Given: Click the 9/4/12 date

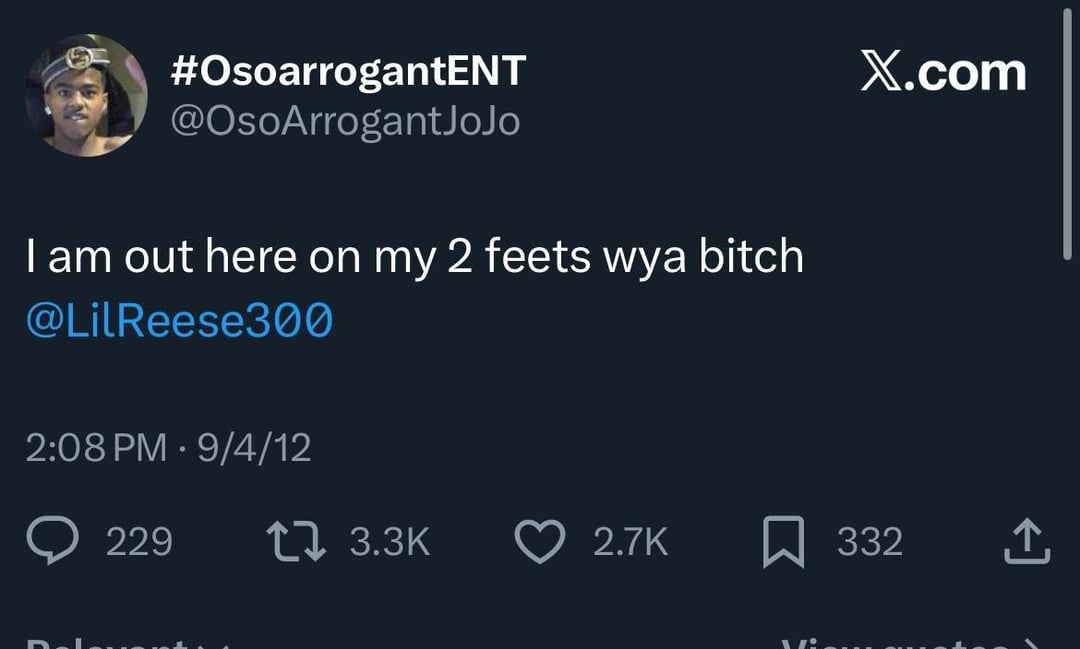Looking at the screenshot, I should click(254, 446).
